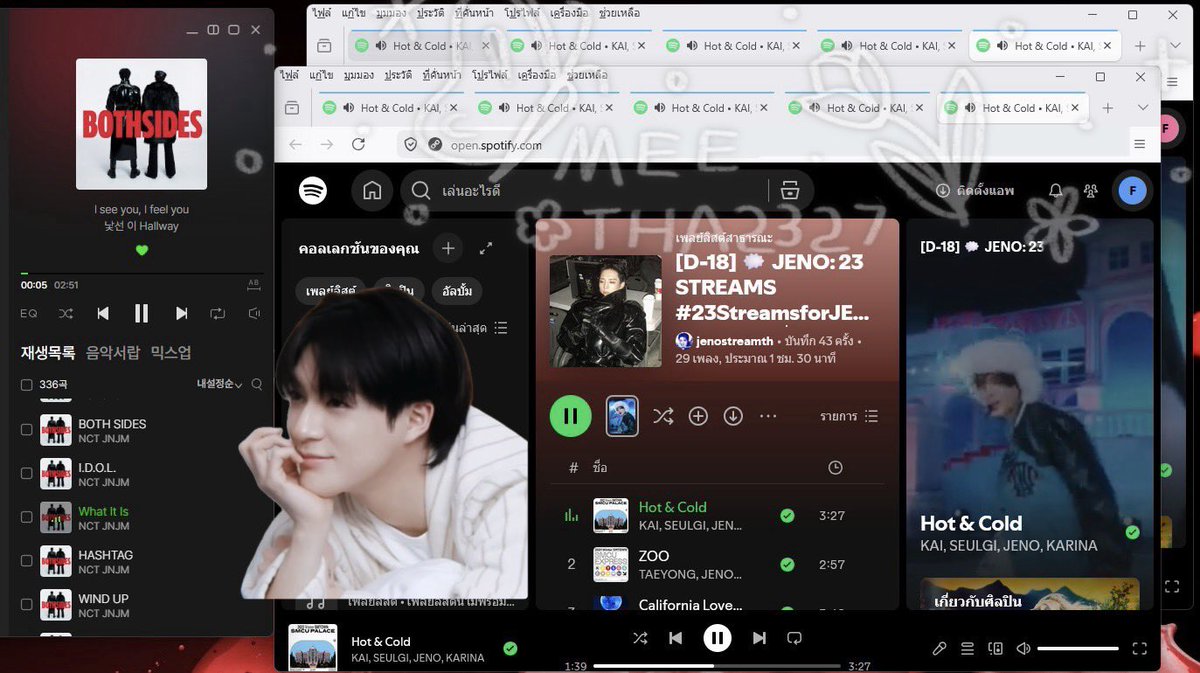Image resolution: width=1200 pixels, height=673 pixels.
Task: Click volume icon in left player
Action: (x=254, y=313)
